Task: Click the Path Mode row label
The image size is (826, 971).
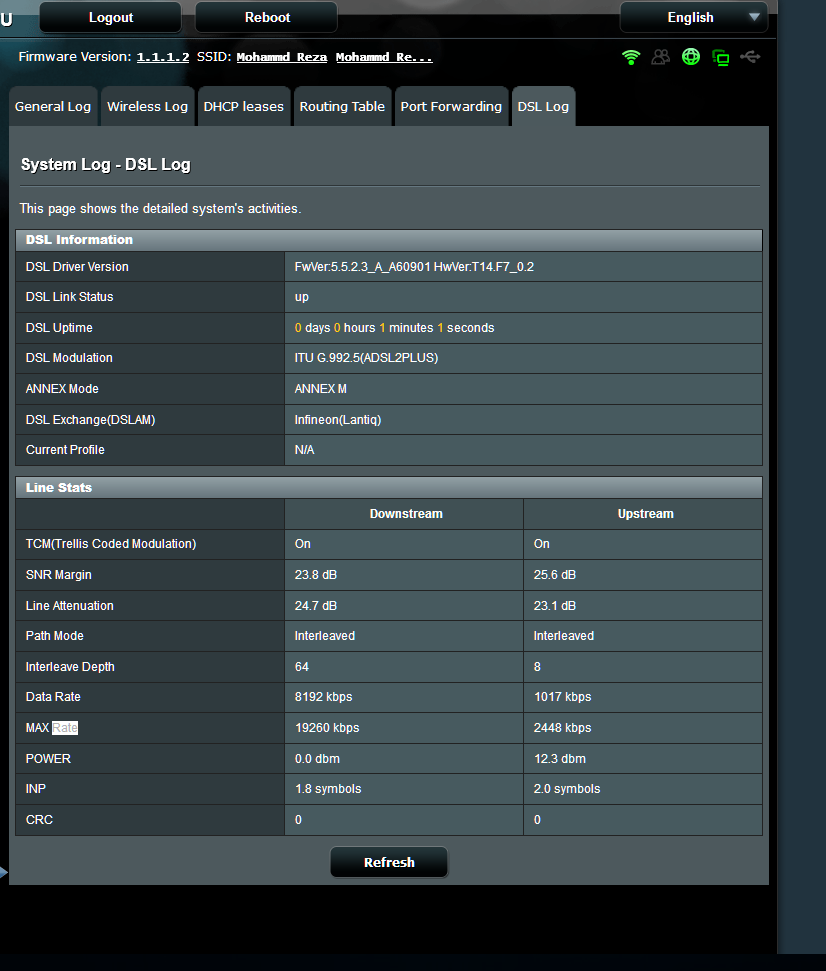Action: 54,636
